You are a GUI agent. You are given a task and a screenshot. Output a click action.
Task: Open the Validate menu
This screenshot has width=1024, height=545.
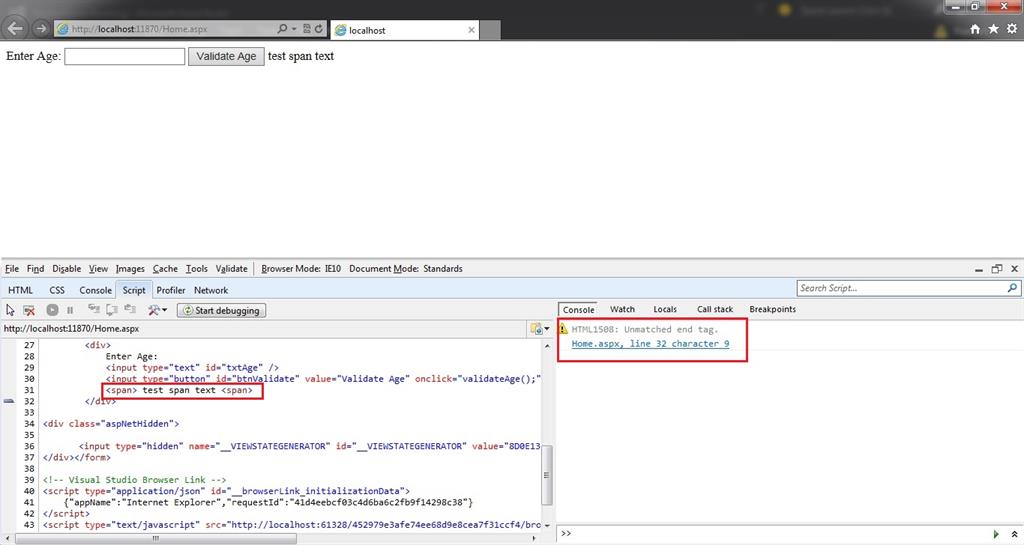tap(232, 269)
